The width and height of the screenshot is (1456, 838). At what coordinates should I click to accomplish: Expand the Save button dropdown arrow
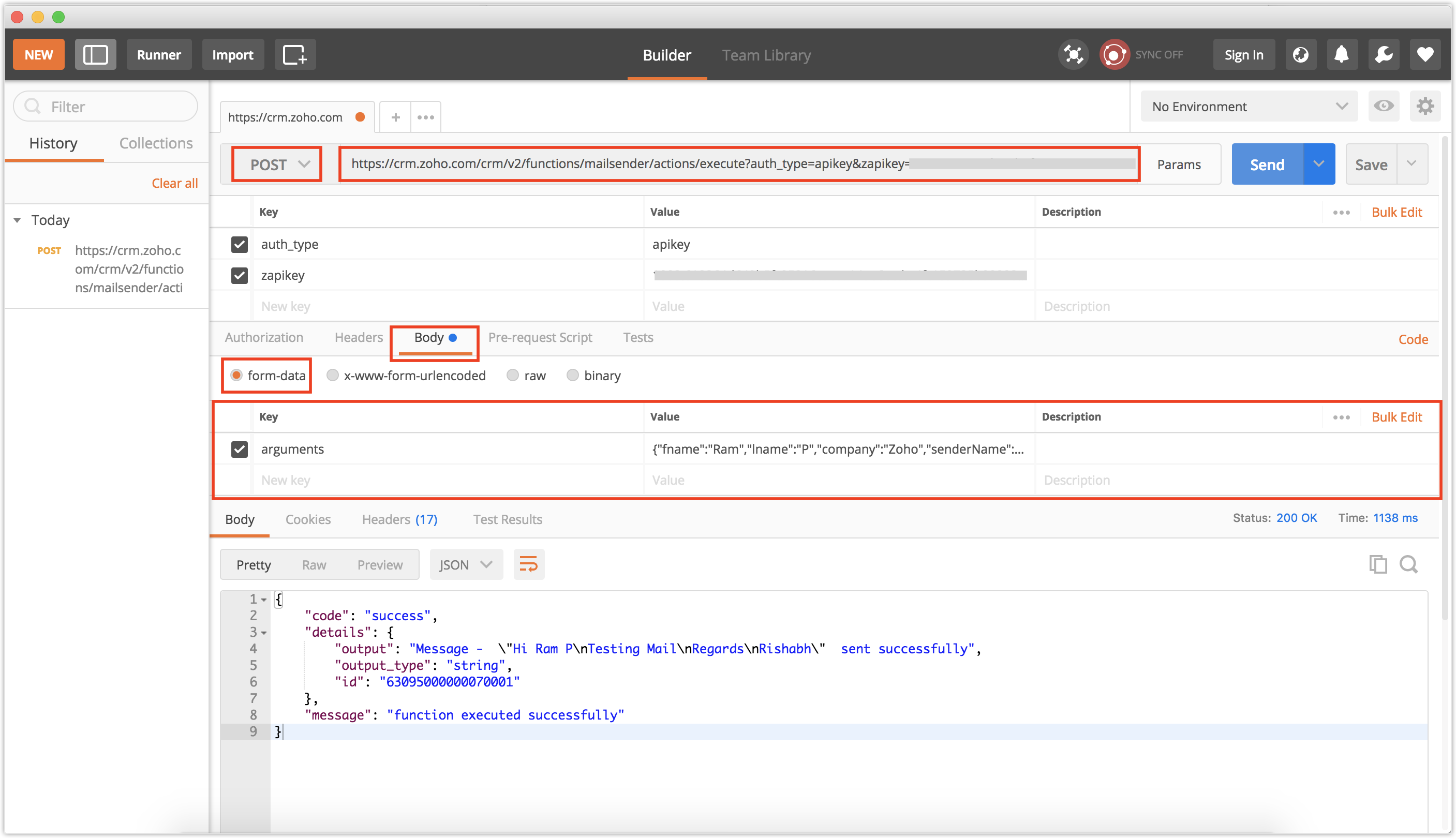[1412, 164]
